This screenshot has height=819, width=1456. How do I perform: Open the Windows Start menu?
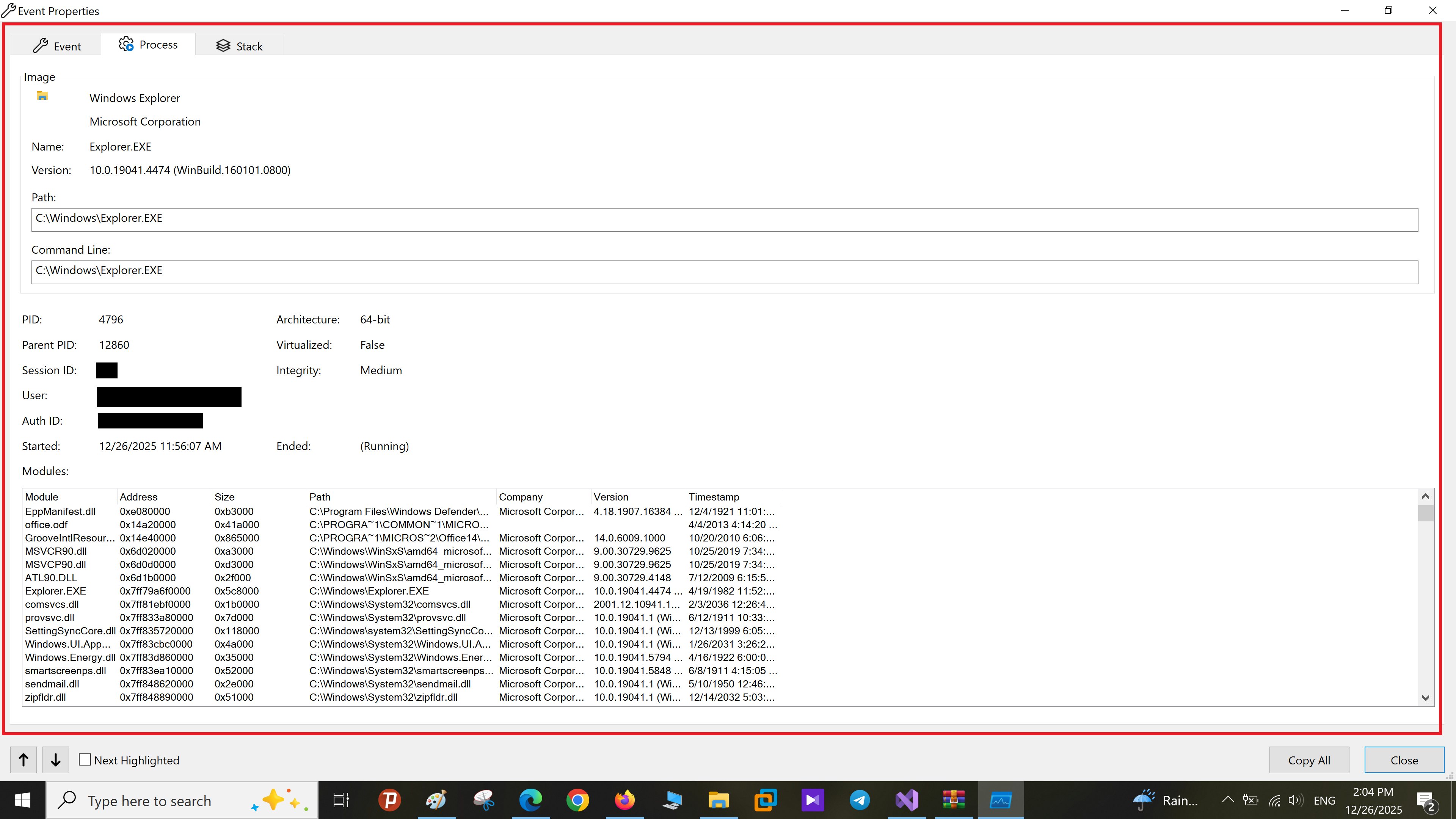23,800
